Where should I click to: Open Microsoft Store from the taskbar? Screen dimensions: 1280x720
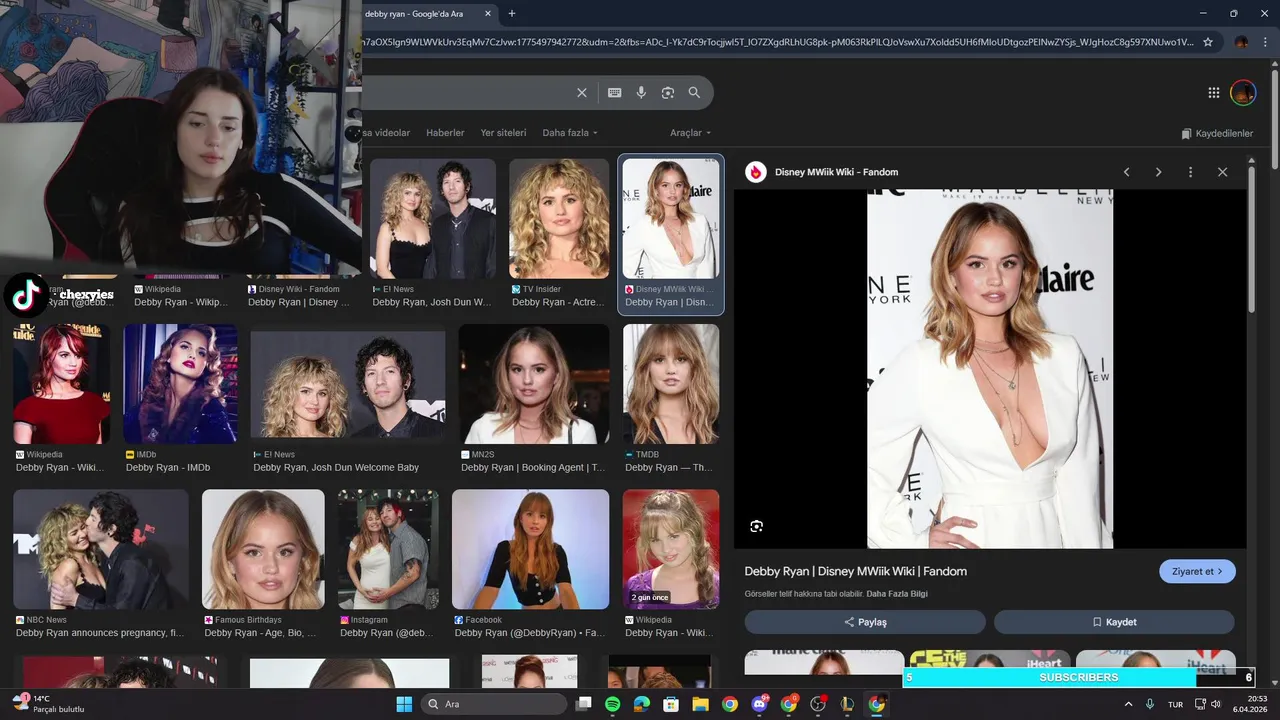[x=671, y=704]
